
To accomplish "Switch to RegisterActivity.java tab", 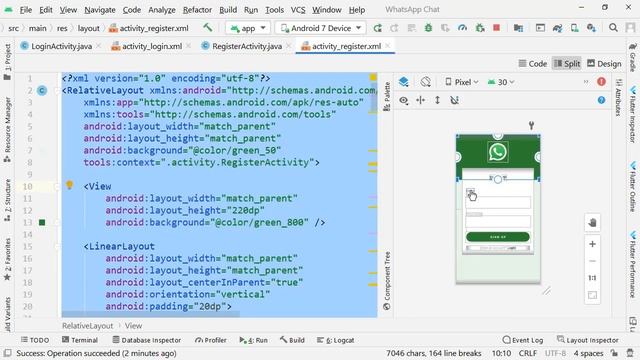I will pyautogui.click(x=247, y=46).
